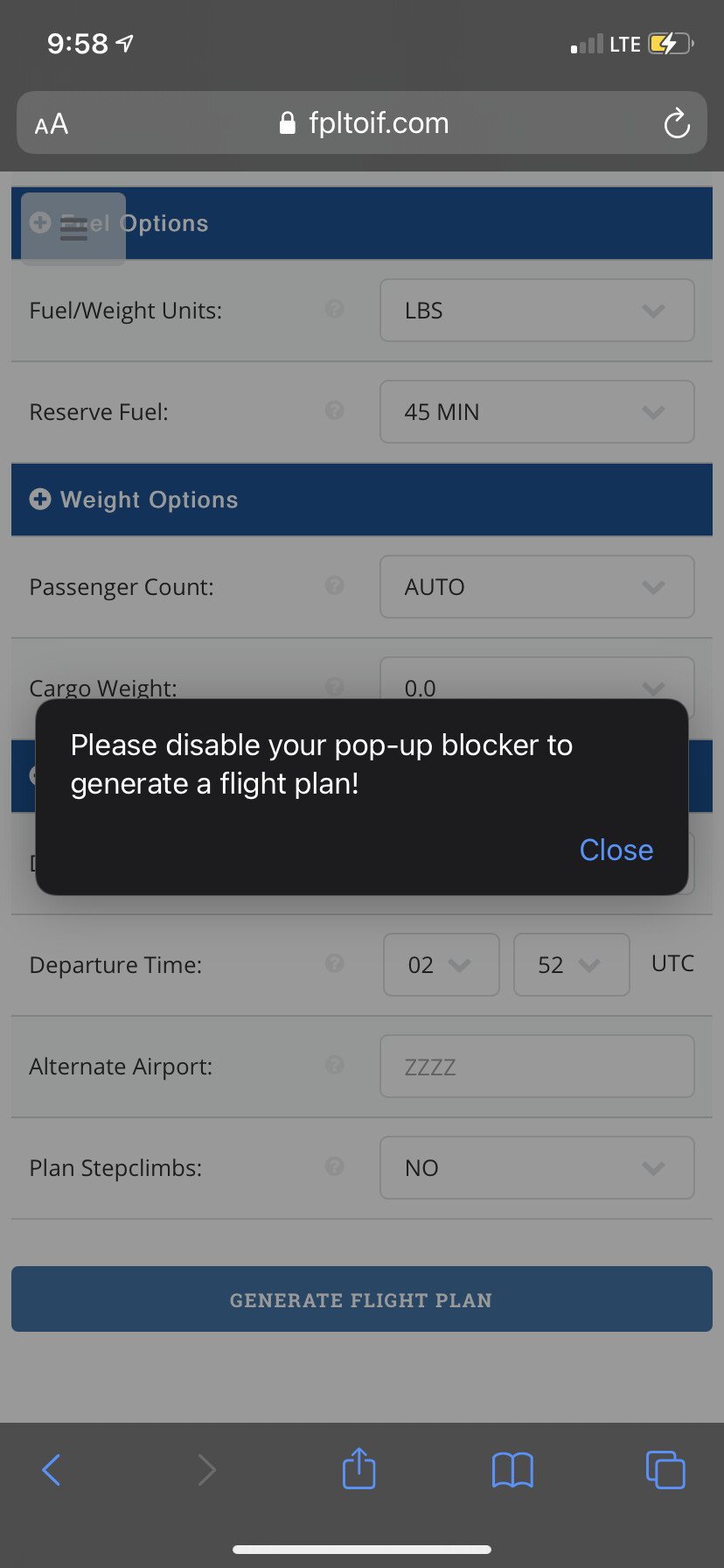Tap the Alternate Airport ZZZZ input field
This screenshot has height=1568, width=724.
(x=537, y=1067)
